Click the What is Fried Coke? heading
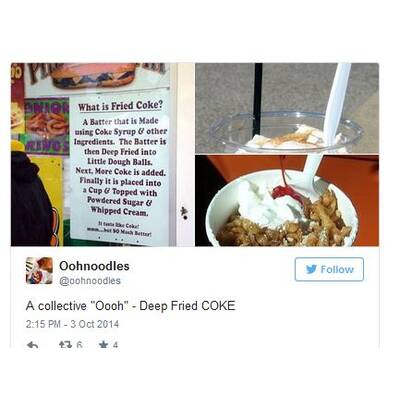Image resolution: width=400 pixels, height=400 pixels. click(120, 106)
